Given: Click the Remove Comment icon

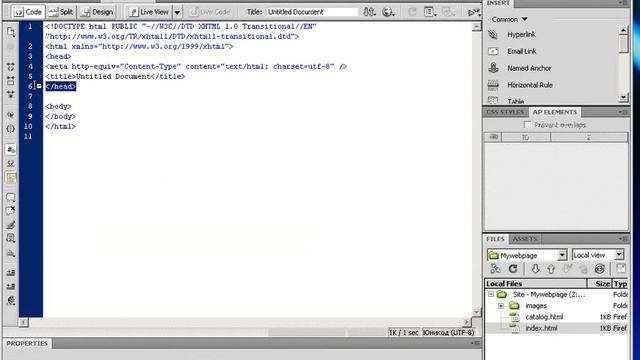Looking at the screenshot, I should coord(11,211).
